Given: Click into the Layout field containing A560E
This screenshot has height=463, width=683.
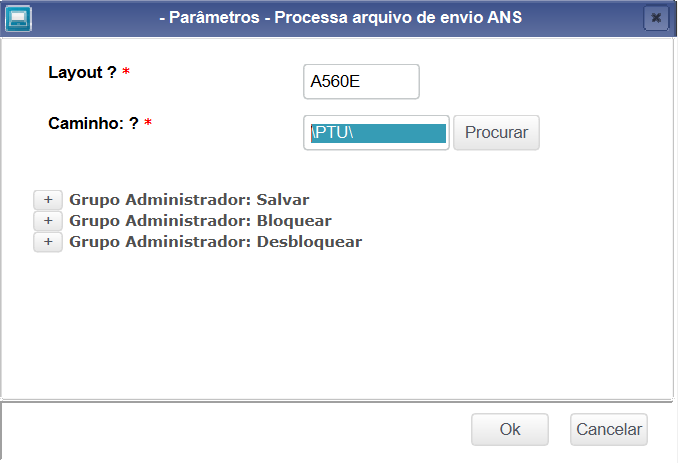Looking at the screenshot, I should [361, 82].
